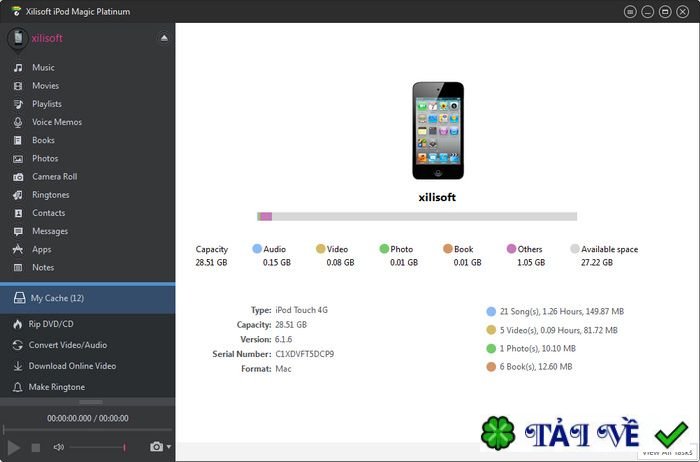Click the xilisoft device name under image
Image resolution: width=700 pixels, height=462 pixels.
[437, 197]
